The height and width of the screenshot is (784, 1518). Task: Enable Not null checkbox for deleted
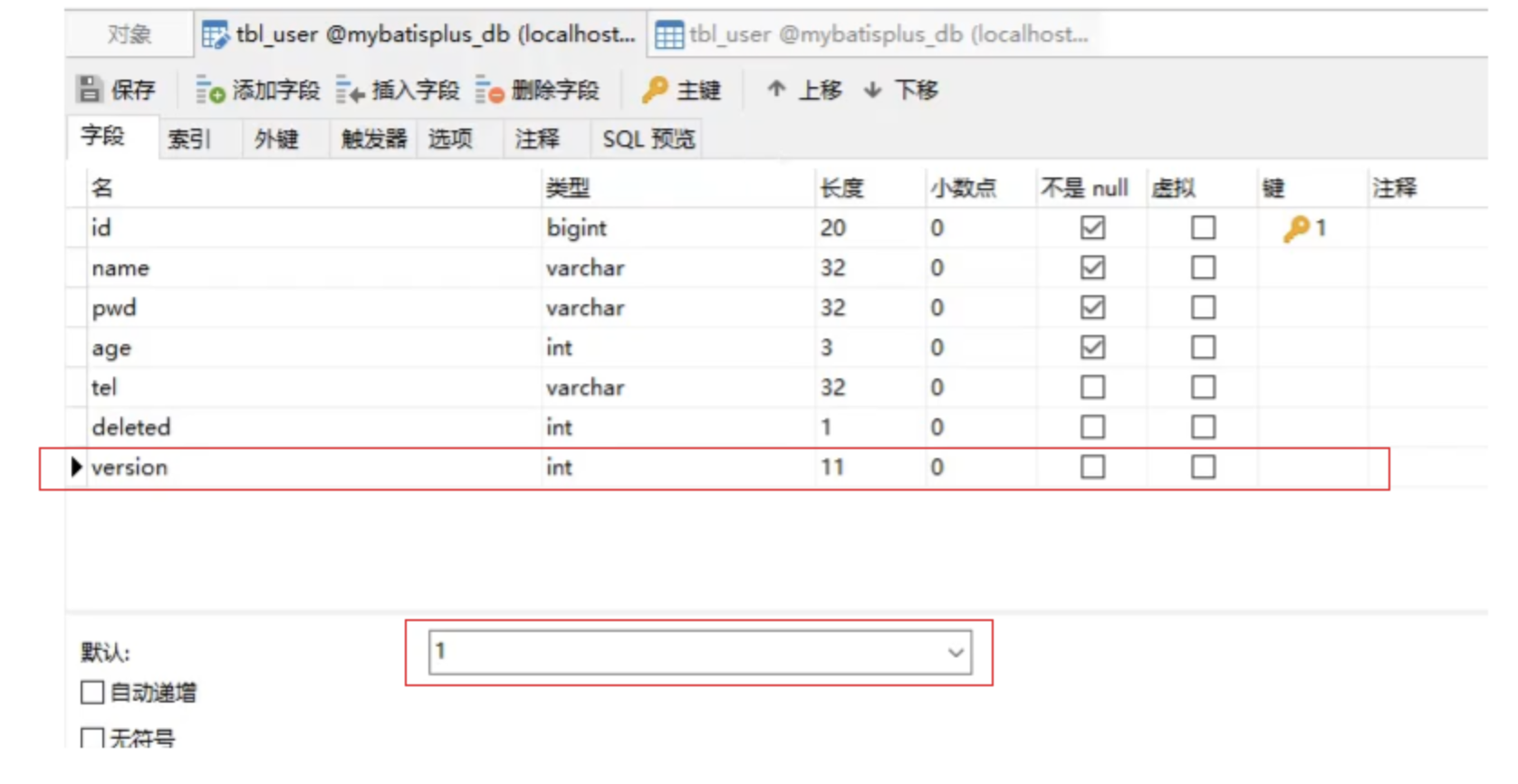[x=1092, y=427]
